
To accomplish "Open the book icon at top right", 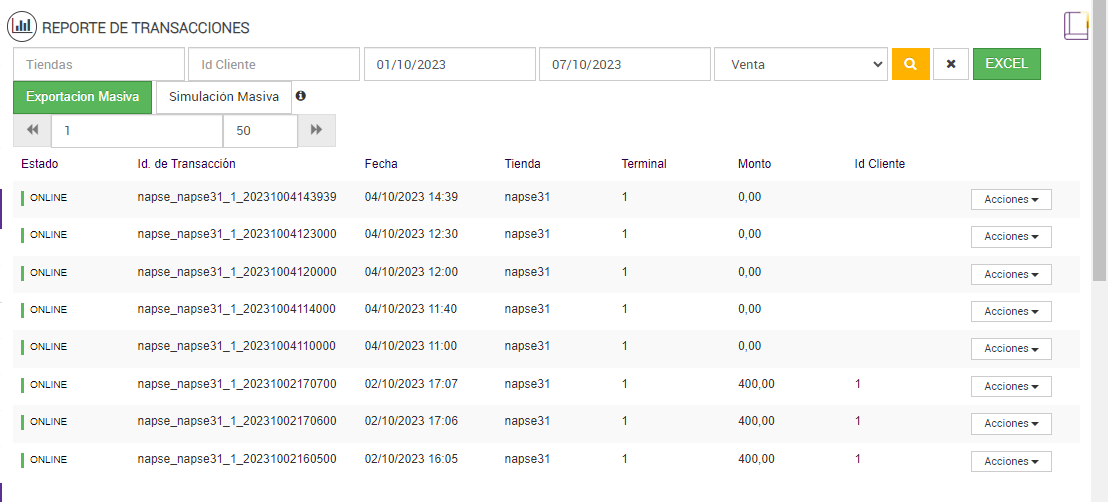I will 1075,26.
